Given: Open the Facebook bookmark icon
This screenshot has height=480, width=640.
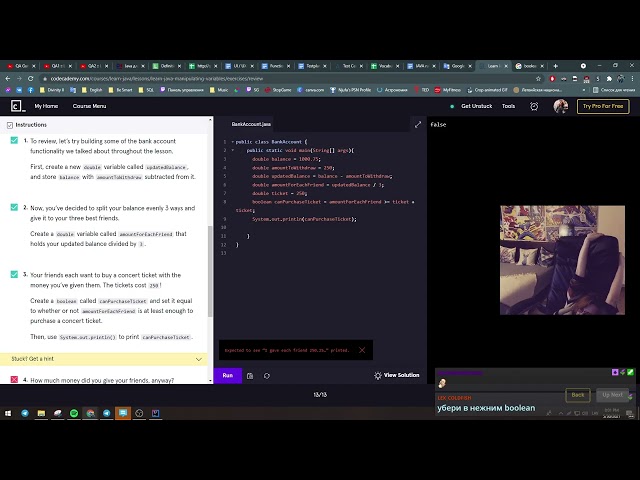Looking at the screenshot, I should pos(31,90).
